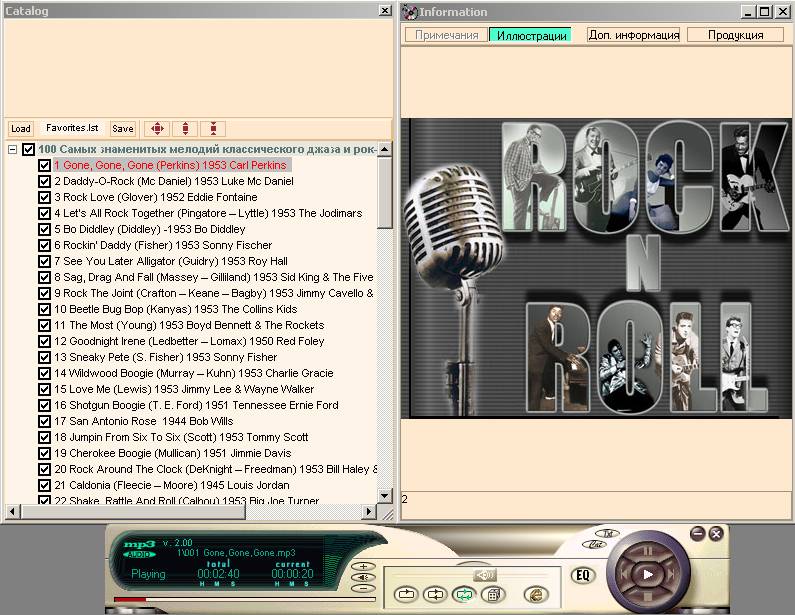Collapse the album tree with the minus box
Viewport: 795px width, 615px height.
coord(13,149)
